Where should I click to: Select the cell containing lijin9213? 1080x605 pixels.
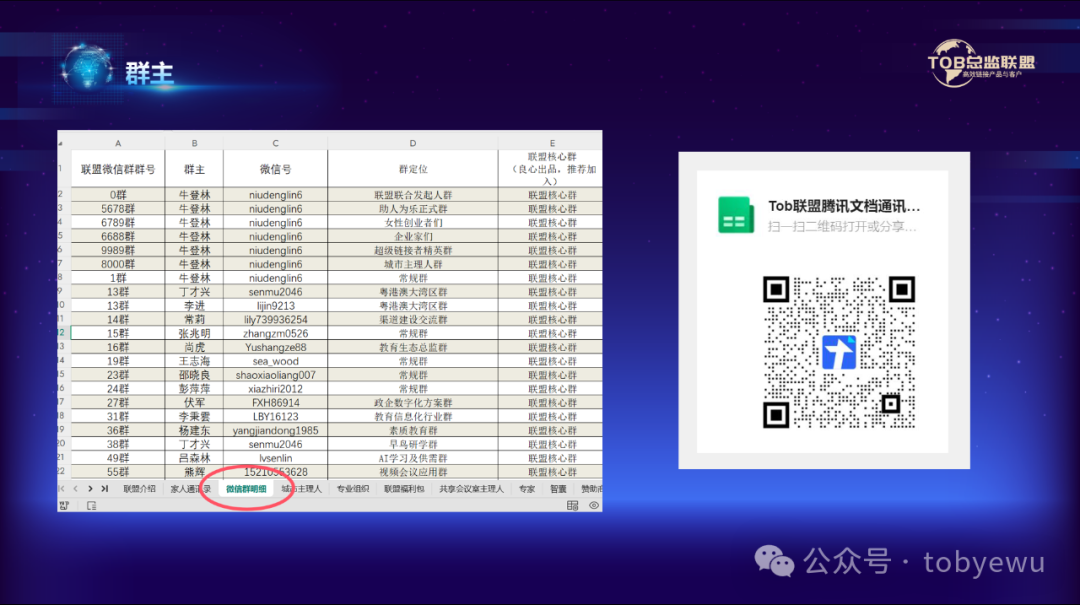point(276,306)
